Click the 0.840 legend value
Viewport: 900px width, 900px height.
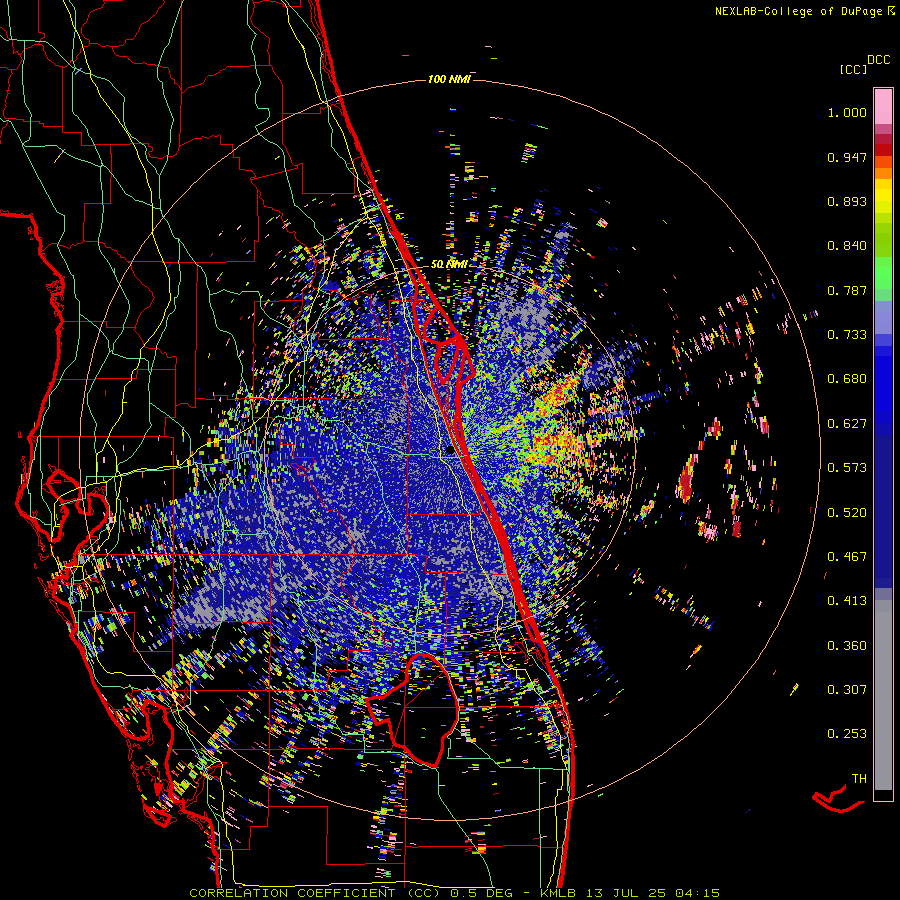pos(847,246)
